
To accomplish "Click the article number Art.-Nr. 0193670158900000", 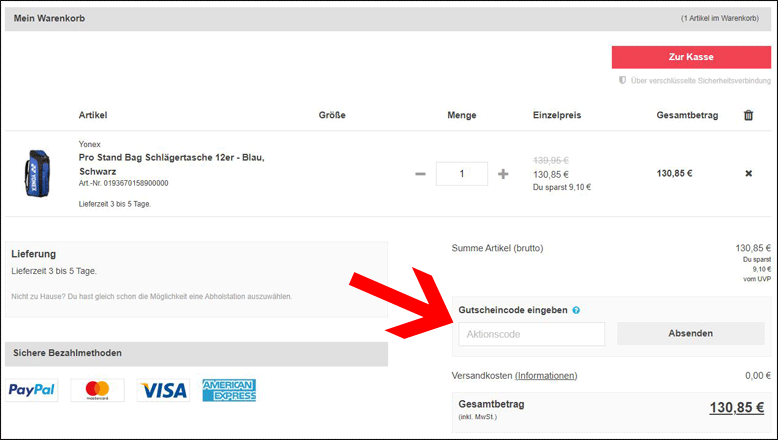I will pyautogui.click(x=124, y=183).
